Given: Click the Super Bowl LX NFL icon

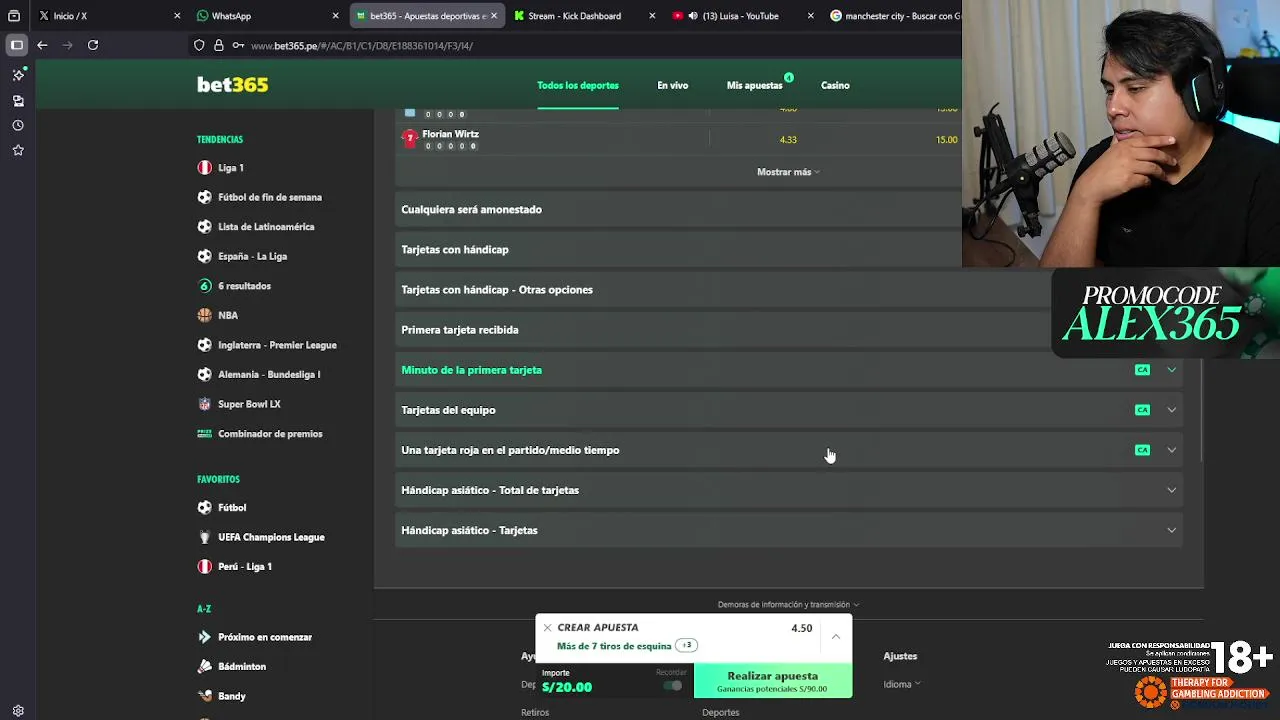Looking at the screenshot, I should pyautogui.click(x=205, y=404).
